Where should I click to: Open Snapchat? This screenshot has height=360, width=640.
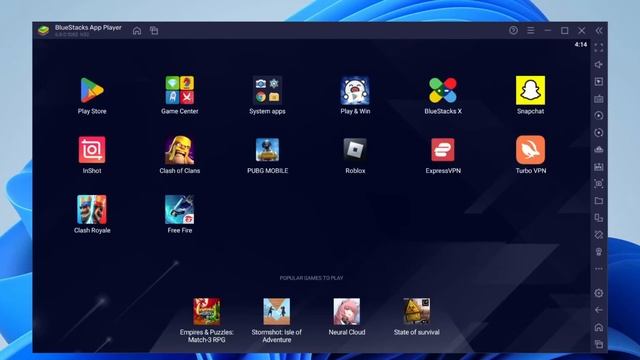(530, 90)
